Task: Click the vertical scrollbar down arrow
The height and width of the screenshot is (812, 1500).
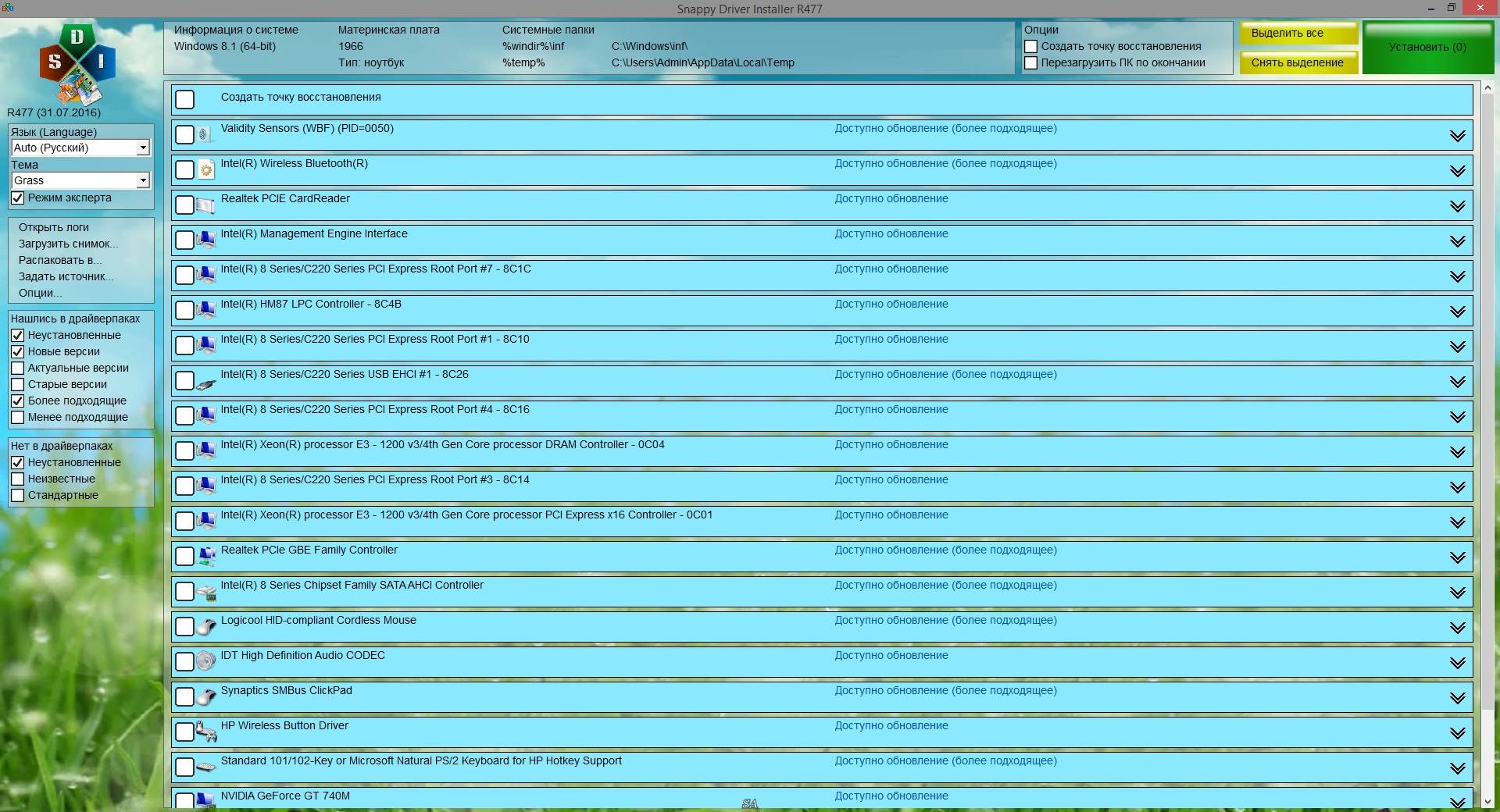Action: tap(1488, 801)
